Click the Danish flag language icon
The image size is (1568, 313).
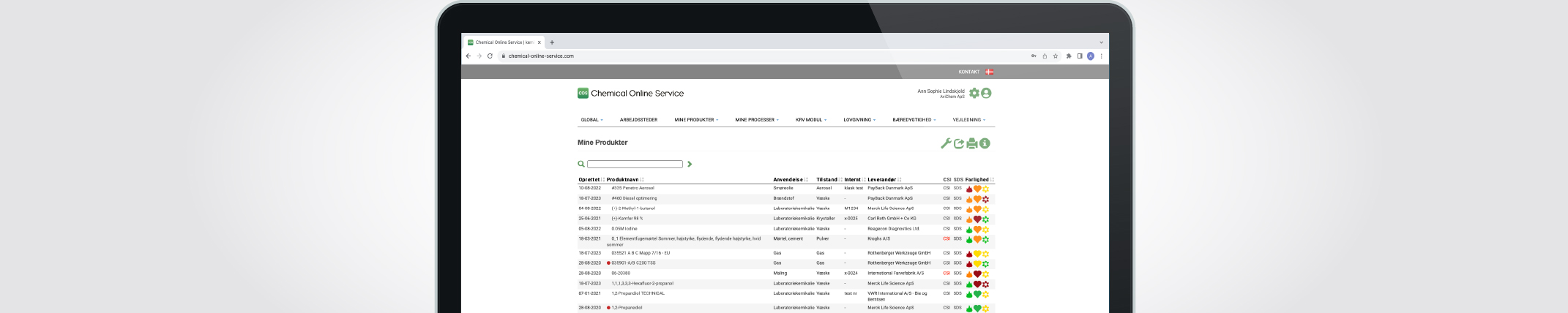[990, 72]
